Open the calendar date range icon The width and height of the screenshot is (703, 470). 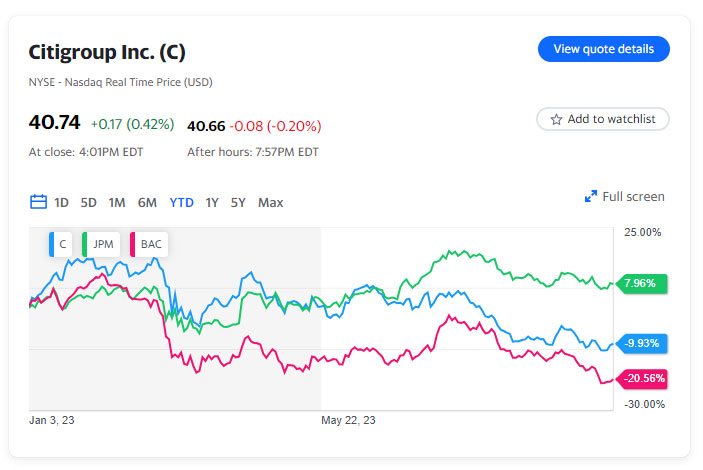click(39, 202)
